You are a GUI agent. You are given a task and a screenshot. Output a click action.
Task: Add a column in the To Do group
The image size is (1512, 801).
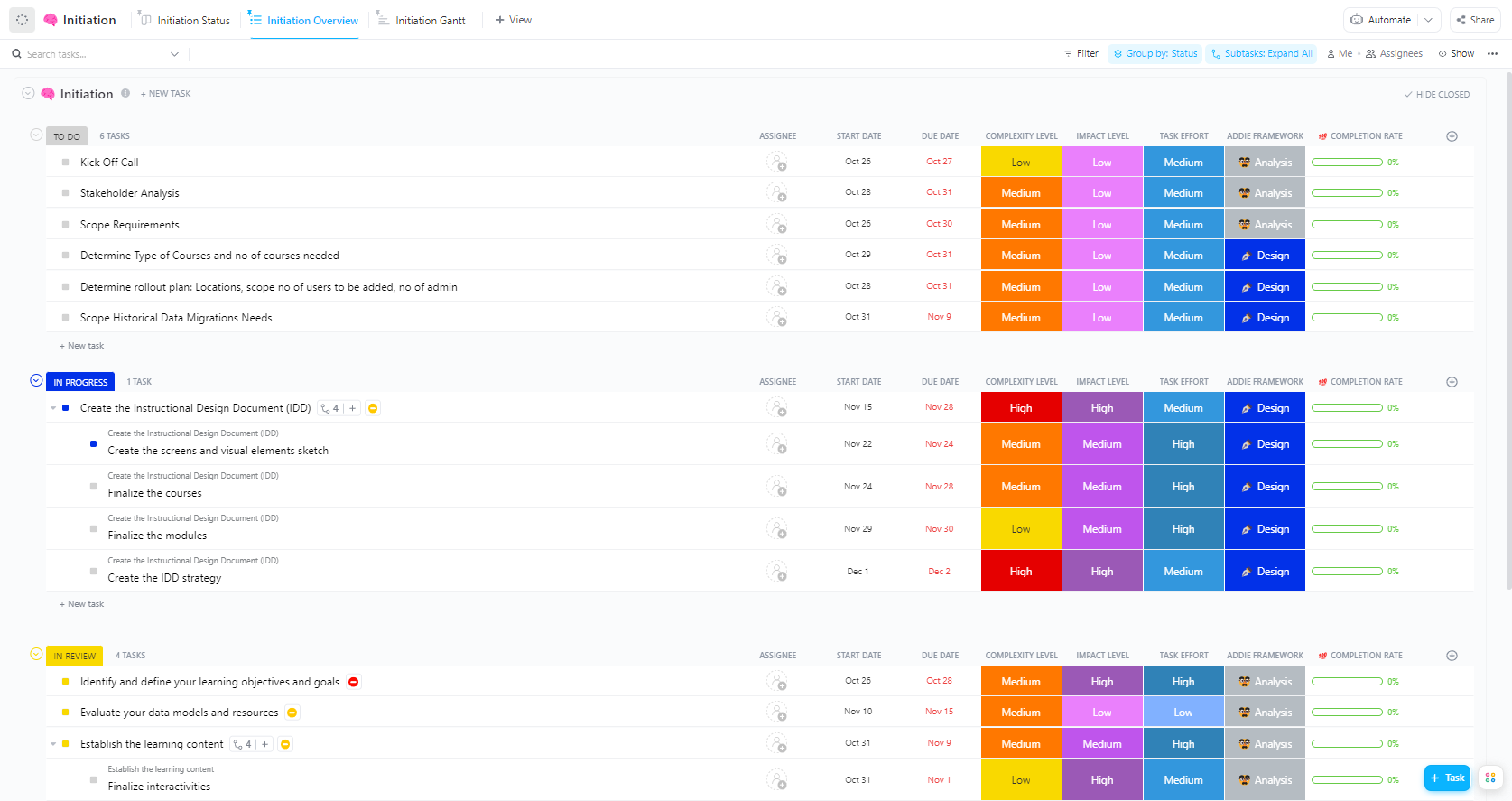[x=1452, y=136]
